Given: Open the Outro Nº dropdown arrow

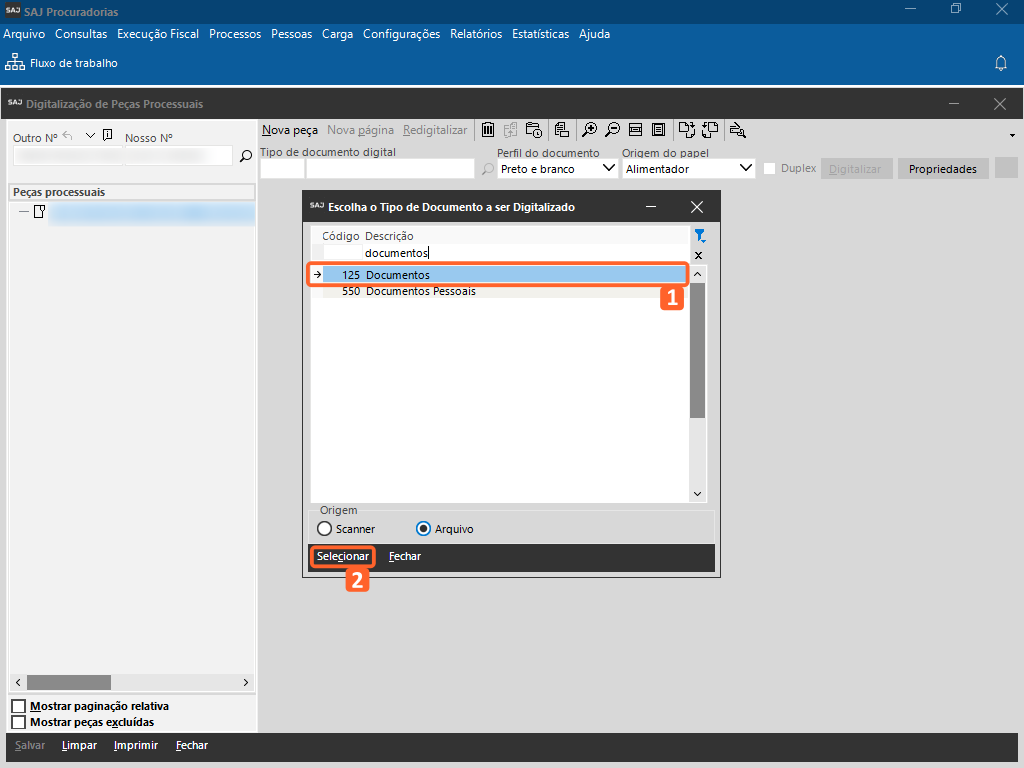Looking at the screenshot, I should click(90, 136).
